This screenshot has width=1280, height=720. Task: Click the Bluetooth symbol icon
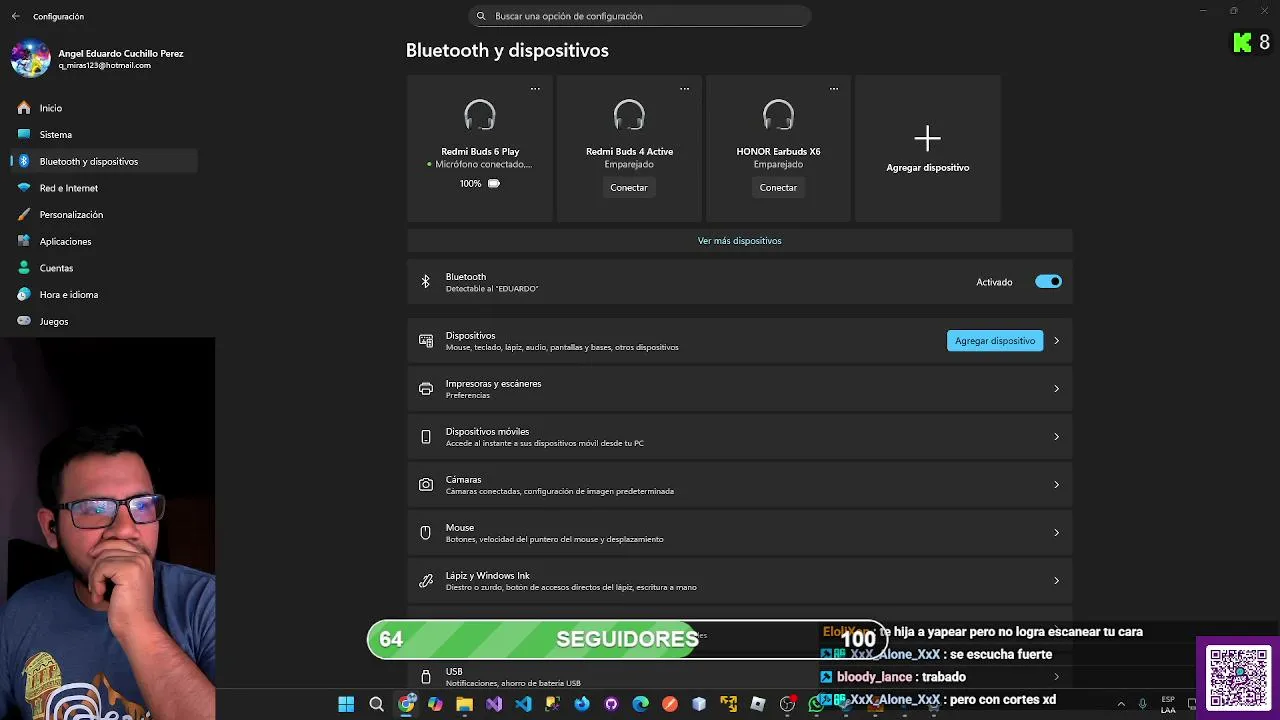point(425,283)
